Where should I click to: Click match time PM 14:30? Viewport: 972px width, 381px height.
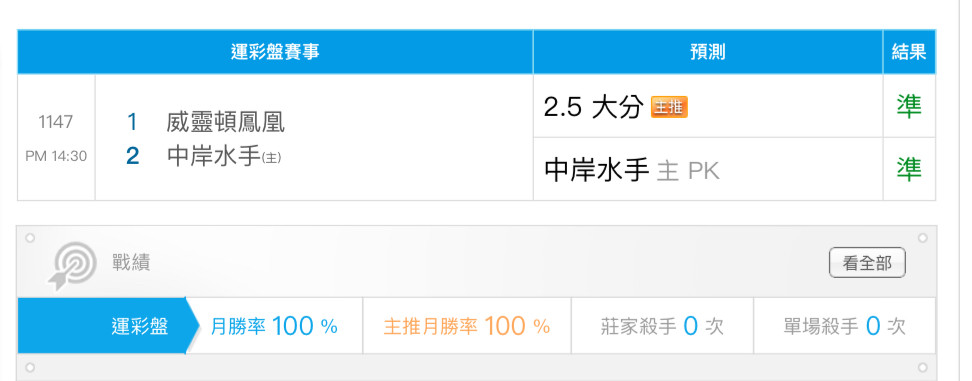pos(56,156)
